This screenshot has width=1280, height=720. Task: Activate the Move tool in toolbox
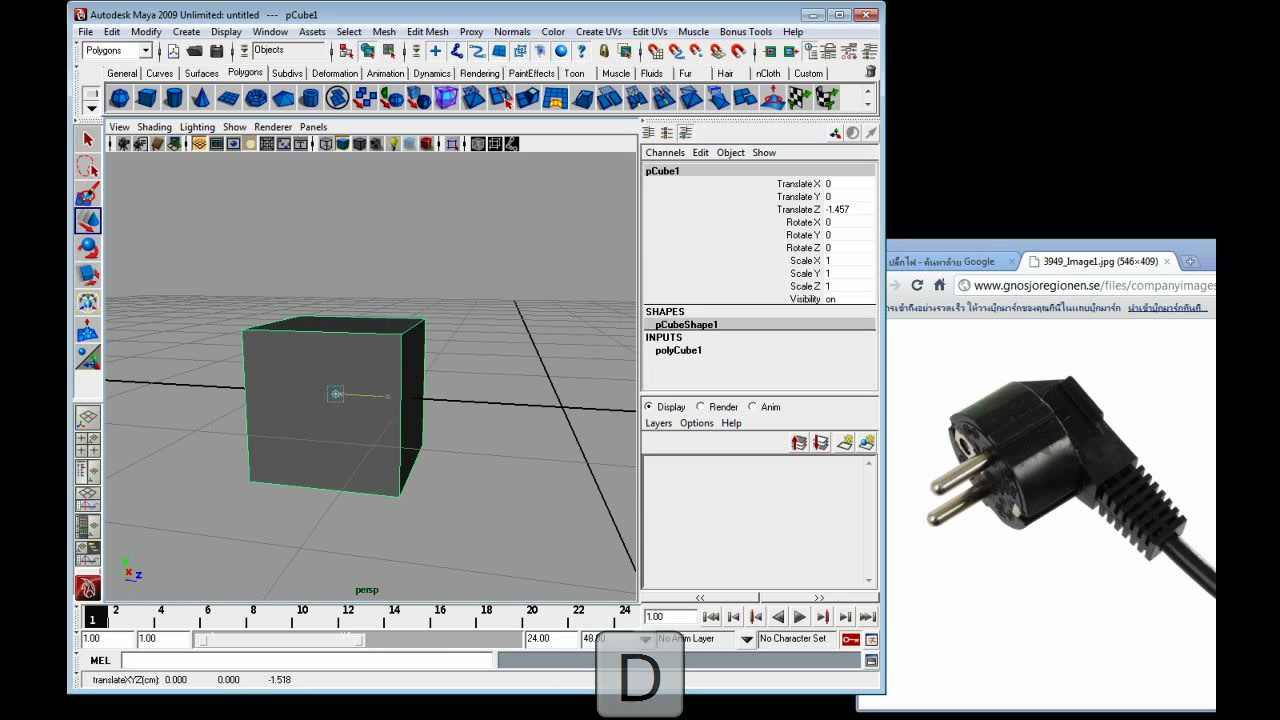pos(88,221)
